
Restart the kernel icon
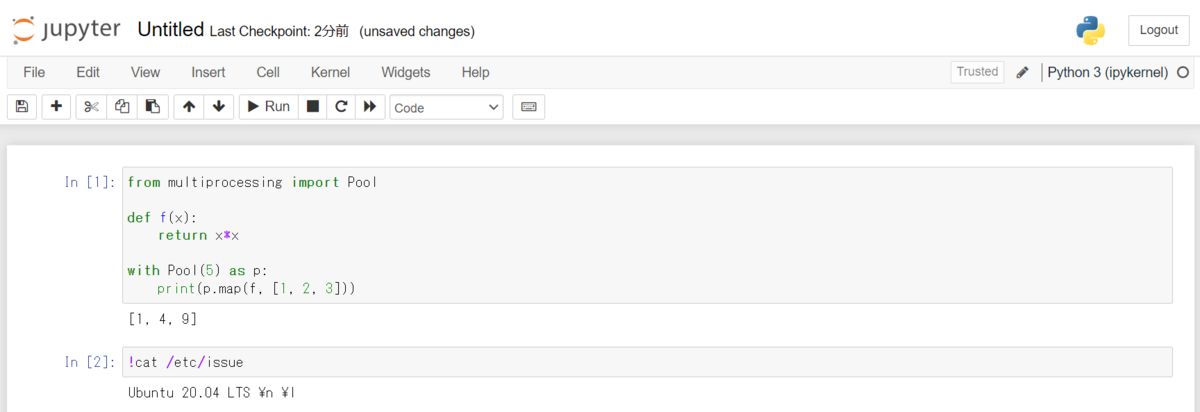pos(341,107)
